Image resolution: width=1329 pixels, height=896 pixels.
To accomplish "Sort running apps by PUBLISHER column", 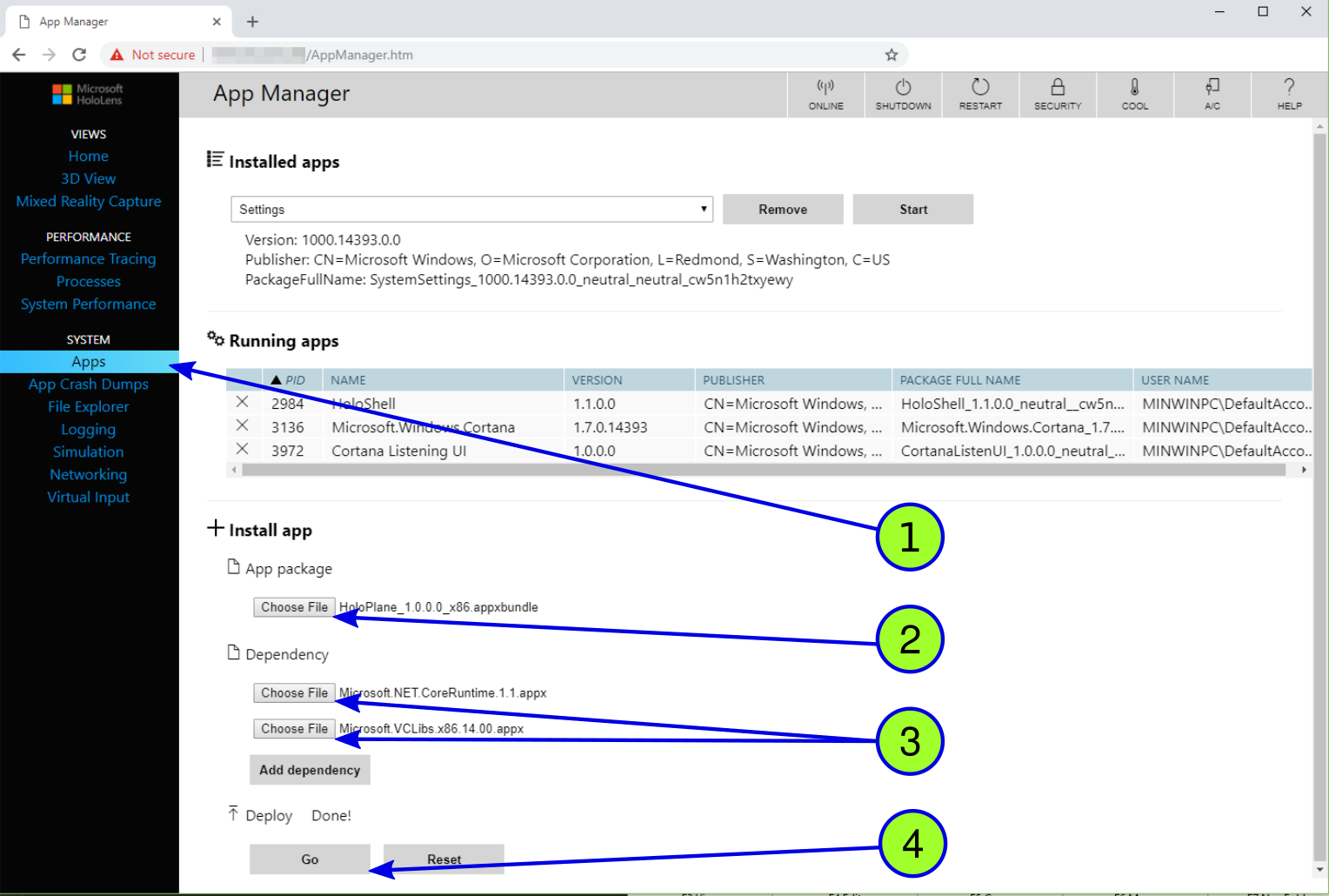I will pyautogui.click(x=793, y=380).
